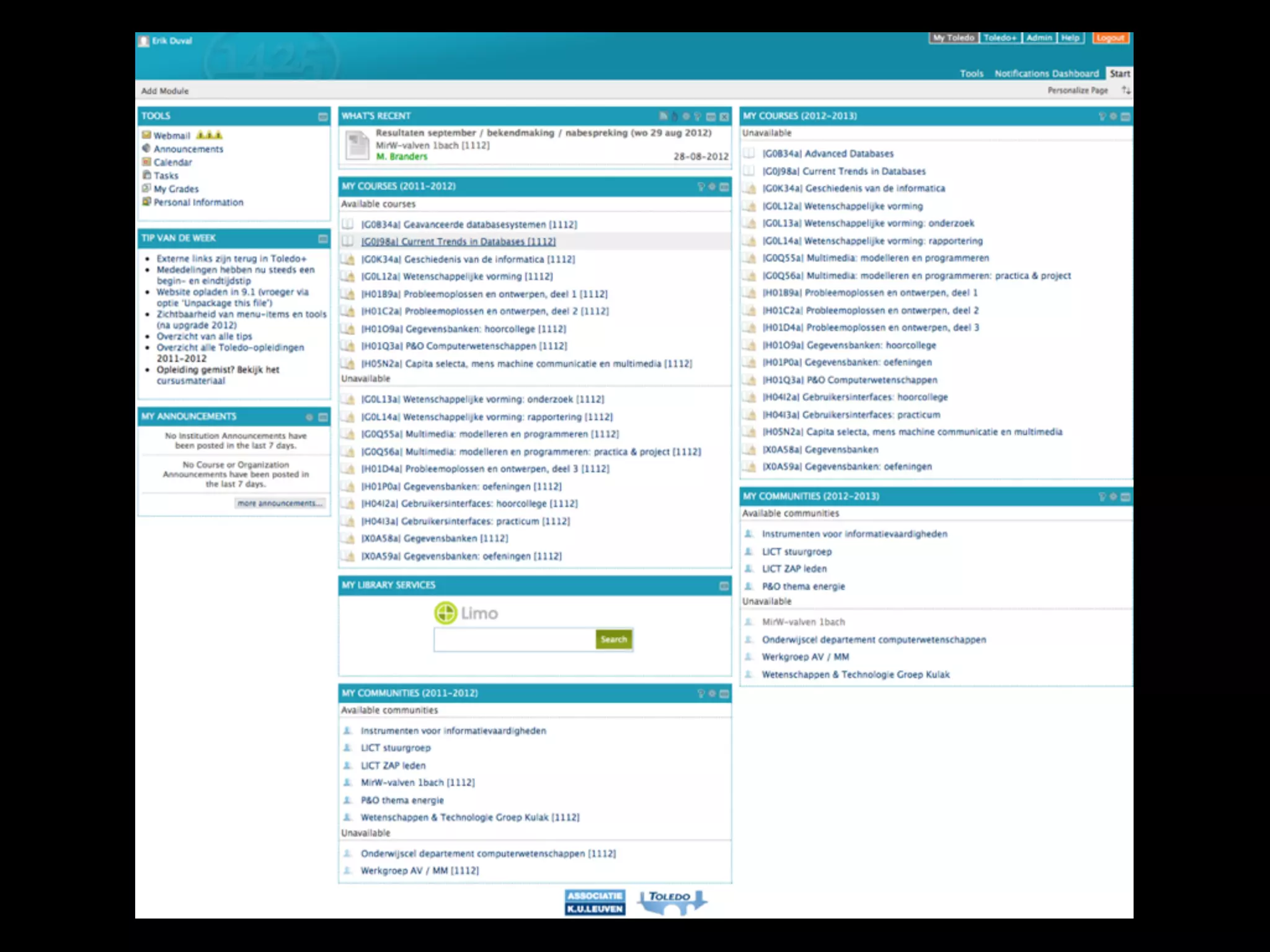Click the Associatie K.U.Leuven logo
Screen dimensions: 1270x952
[x=594, y=902]
